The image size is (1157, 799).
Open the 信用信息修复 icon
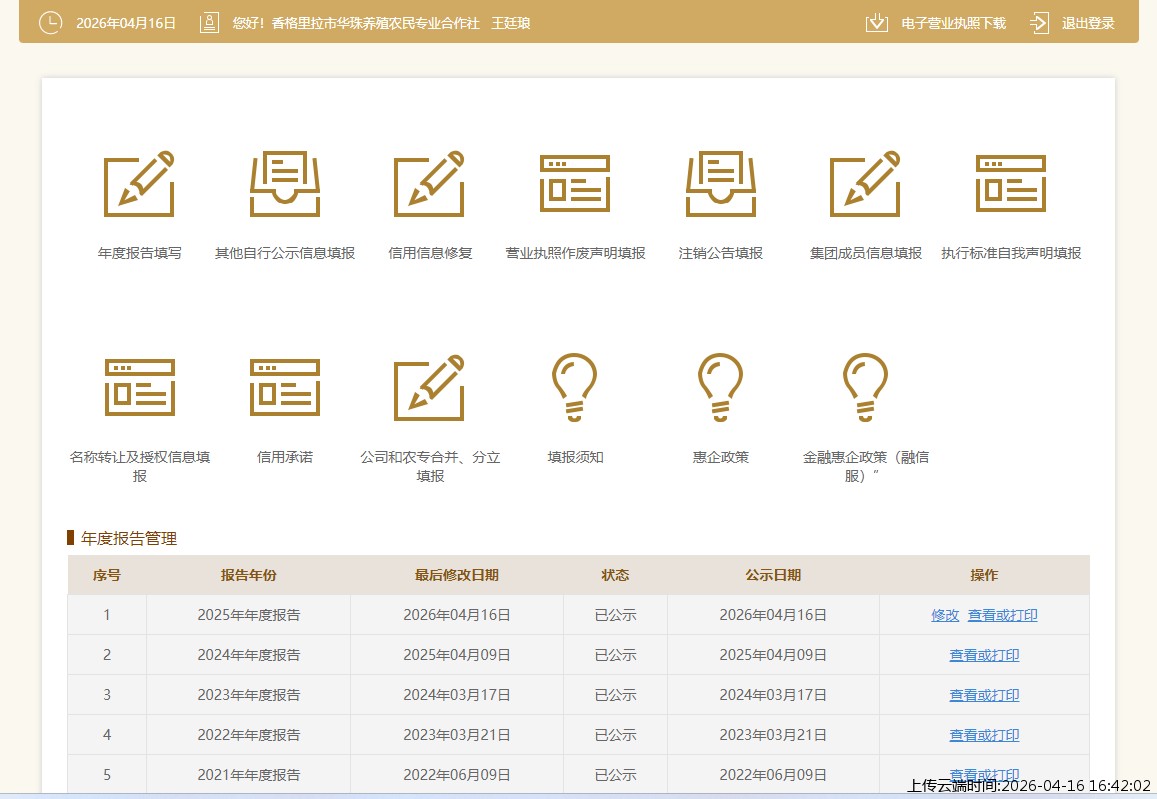tap(430, 185)
